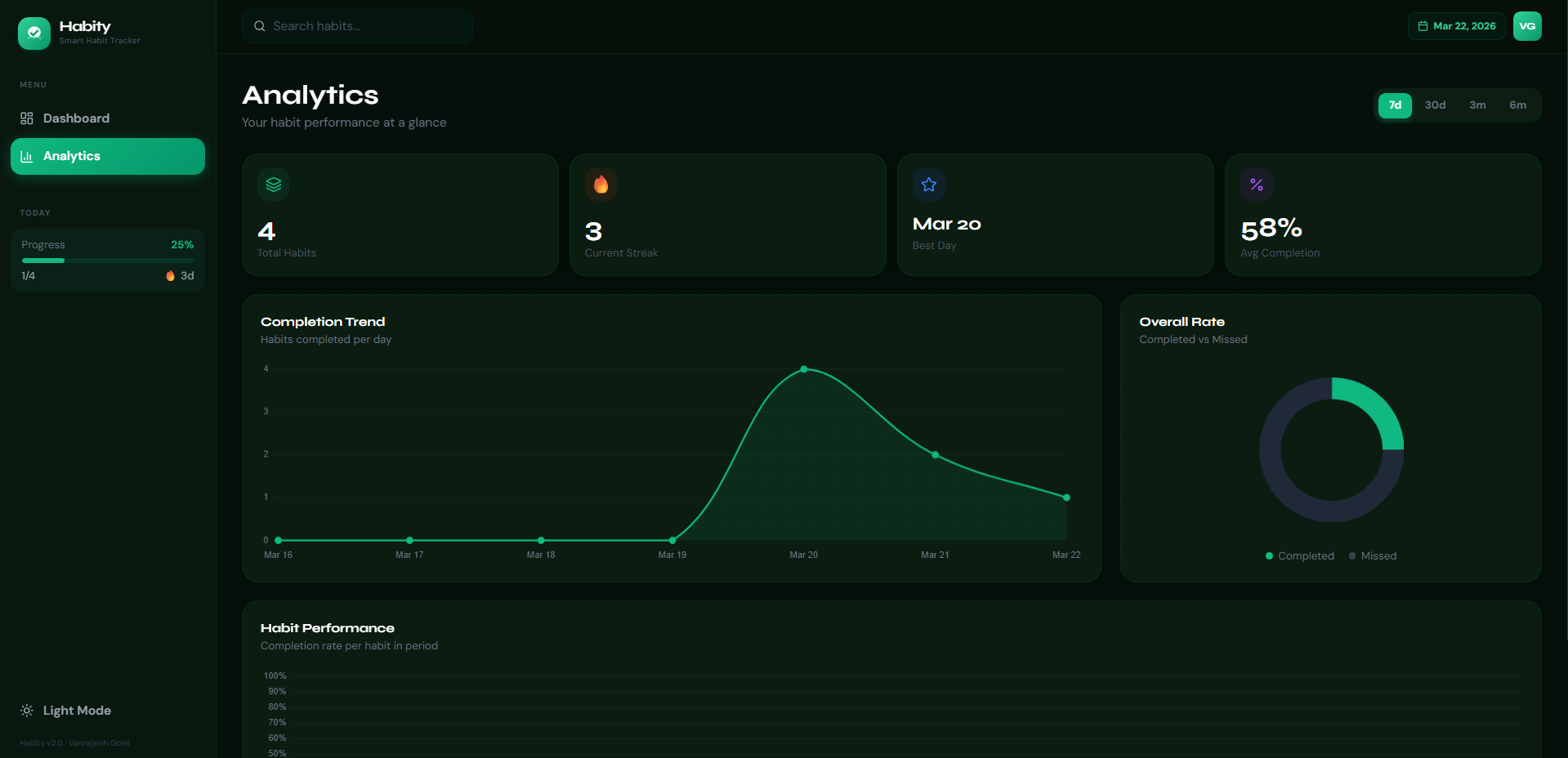Switch to the 30d time range
This screenshot has width=1568, height=758.
coord(1435,105)
